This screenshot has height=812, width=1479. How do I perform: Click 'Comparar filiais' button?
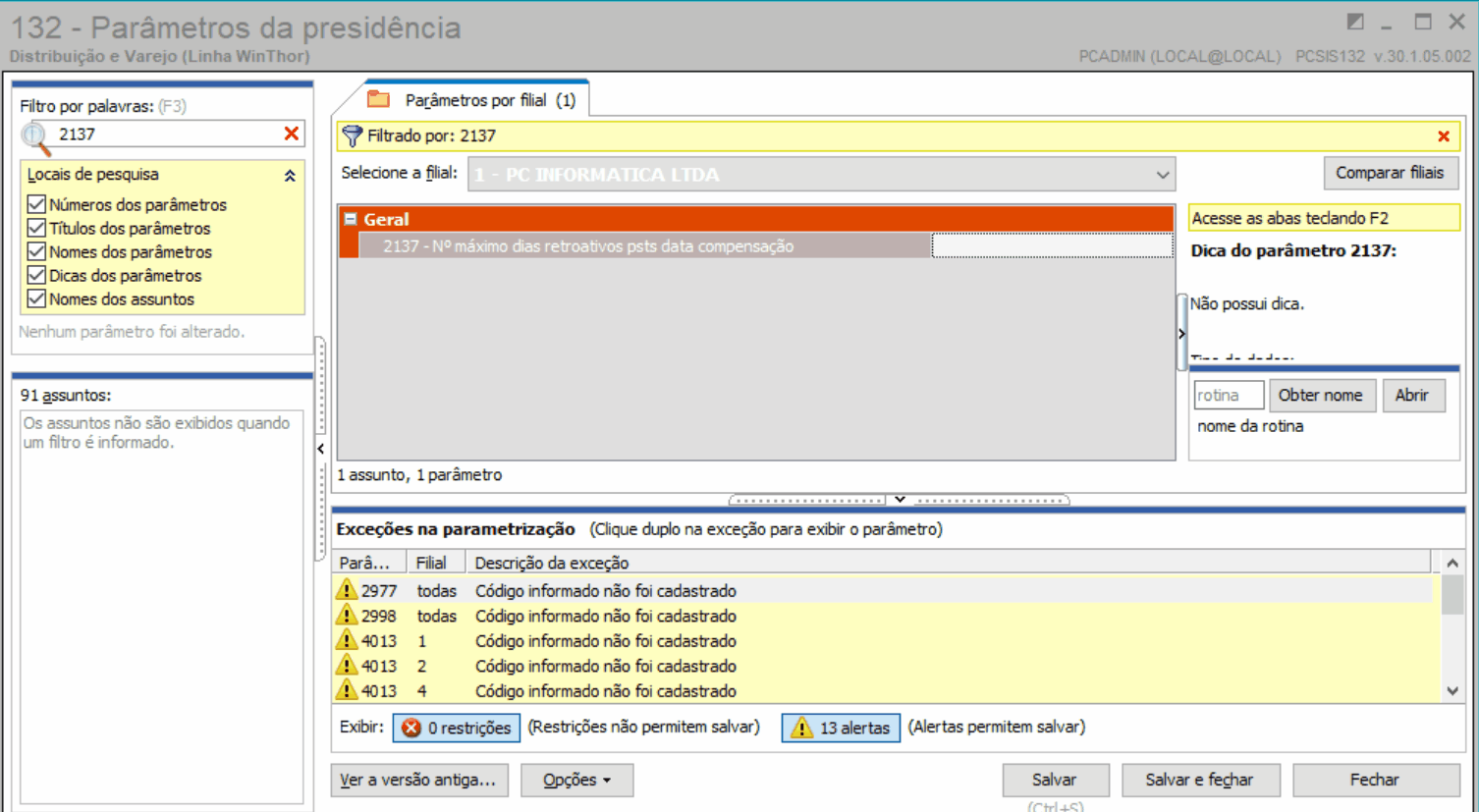click(x=1390, y=173)
